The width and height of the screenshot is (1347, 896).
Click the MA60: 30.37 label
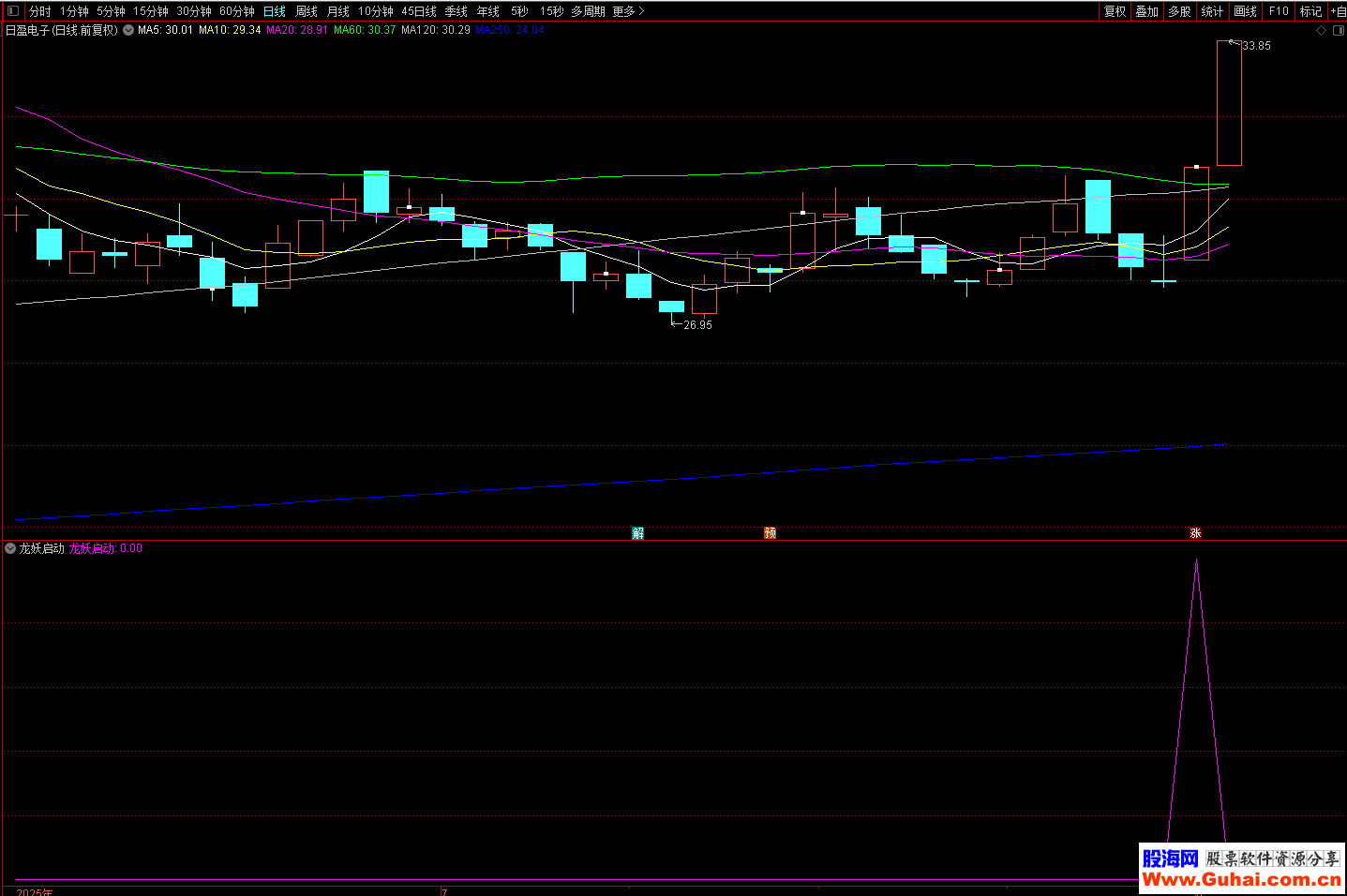(365, 30)
